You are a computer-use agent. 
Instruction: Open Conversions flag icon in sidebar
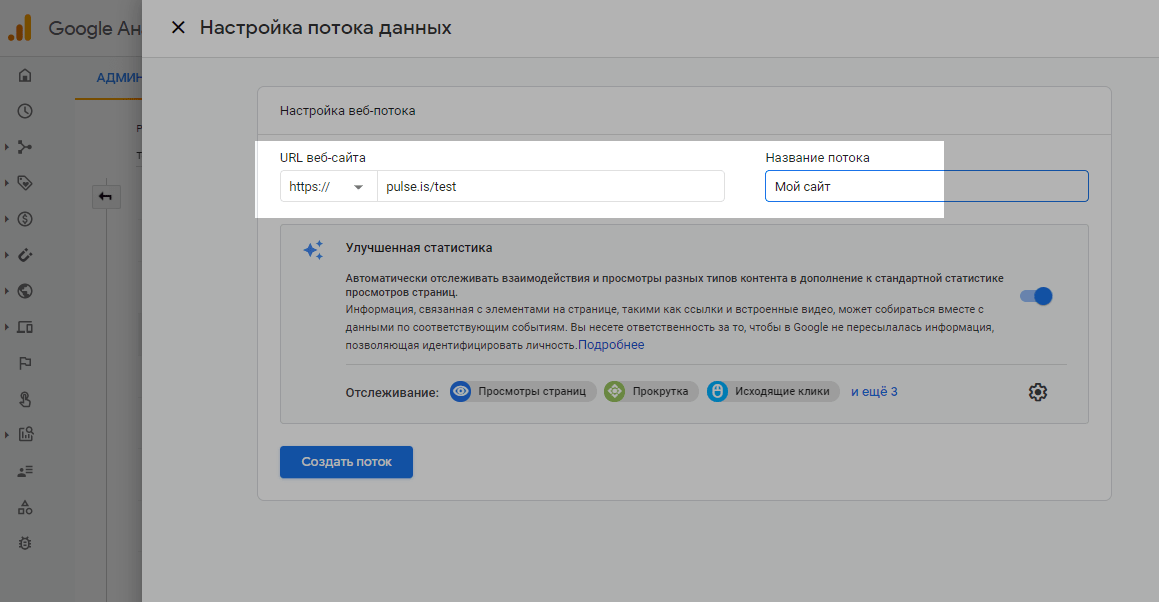[25, 363]
